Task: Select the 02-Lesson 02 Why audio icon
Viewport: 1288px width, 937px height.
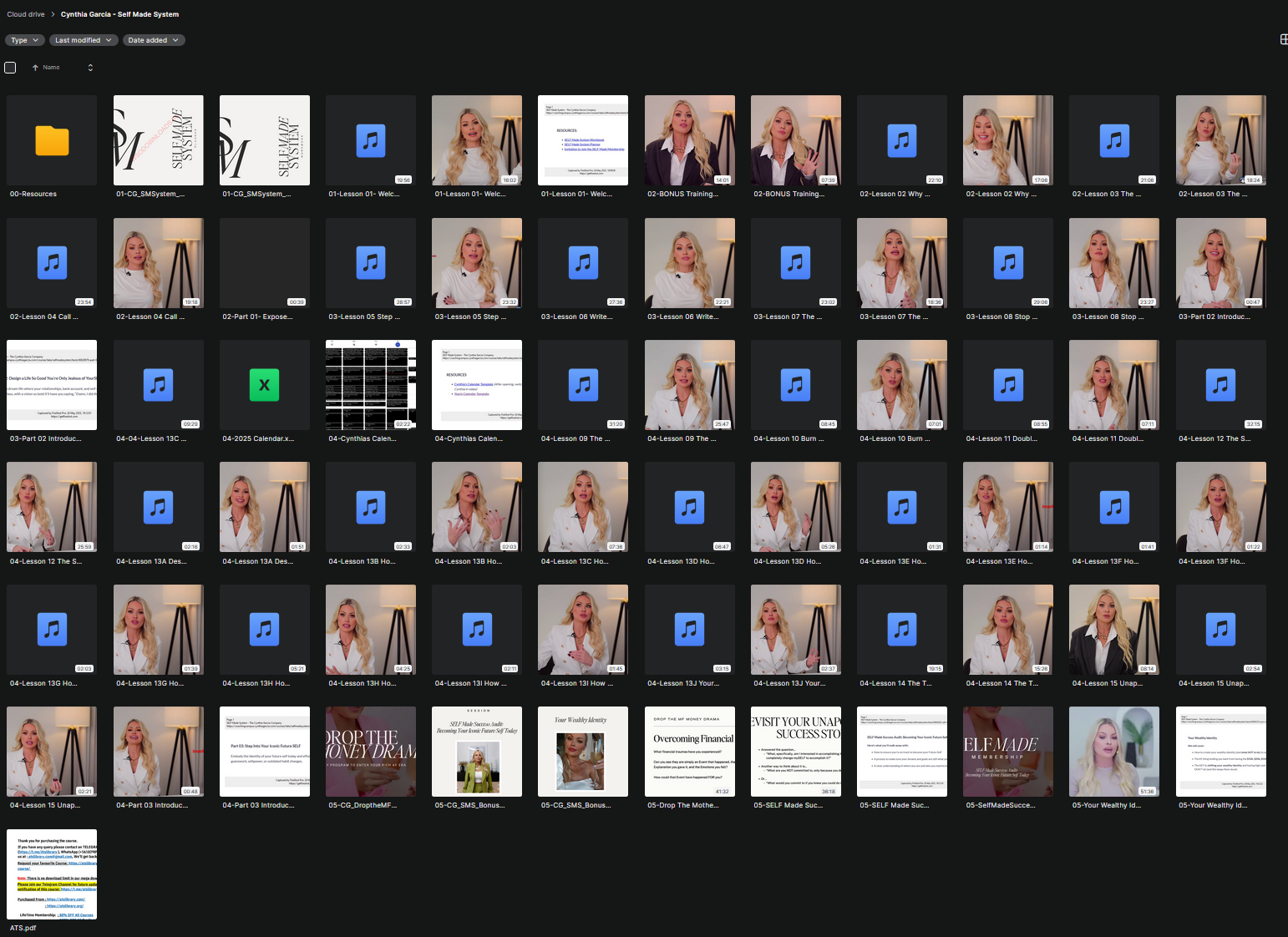Action: pos(901,140)
